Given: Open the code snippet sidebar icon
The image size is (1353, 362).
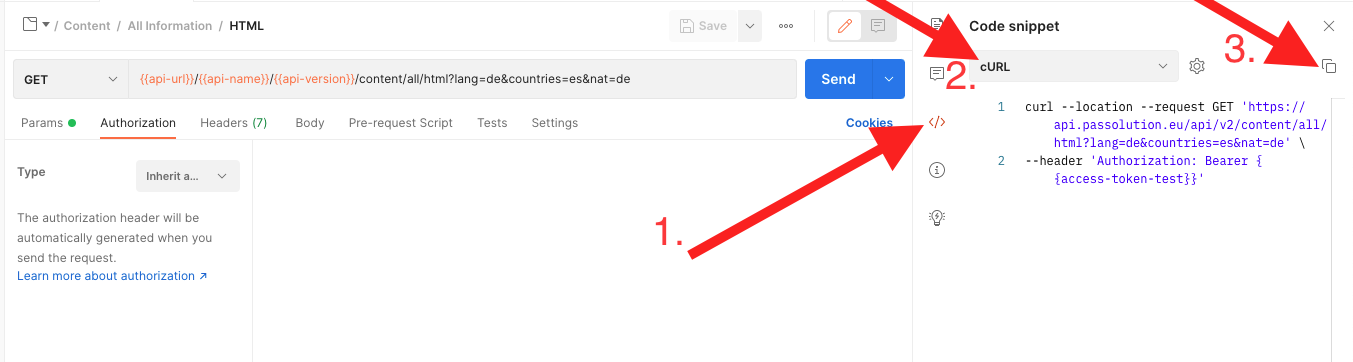Looking at the screenshot, I should tap(937, 122).
